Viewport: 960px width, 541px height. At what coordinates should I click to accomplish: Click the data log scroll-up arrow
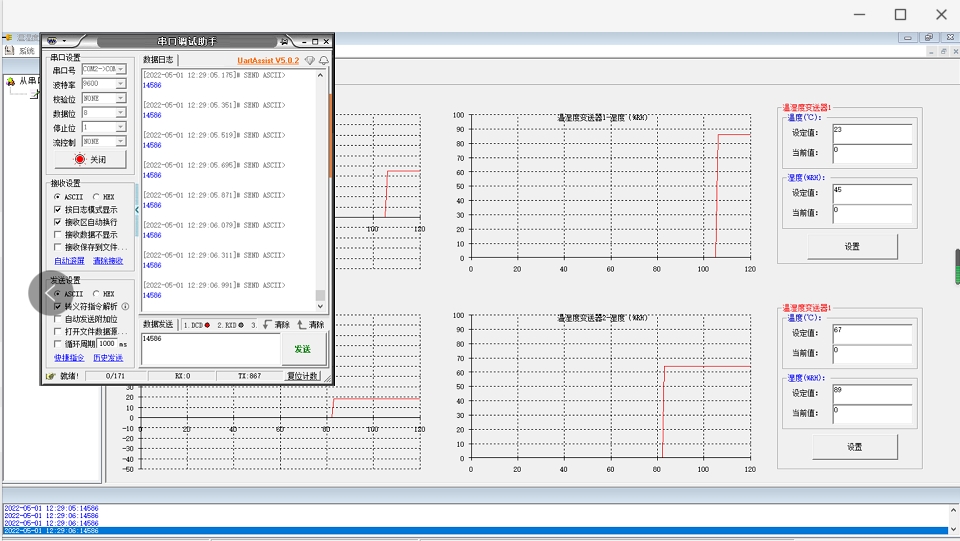[320, 75]
